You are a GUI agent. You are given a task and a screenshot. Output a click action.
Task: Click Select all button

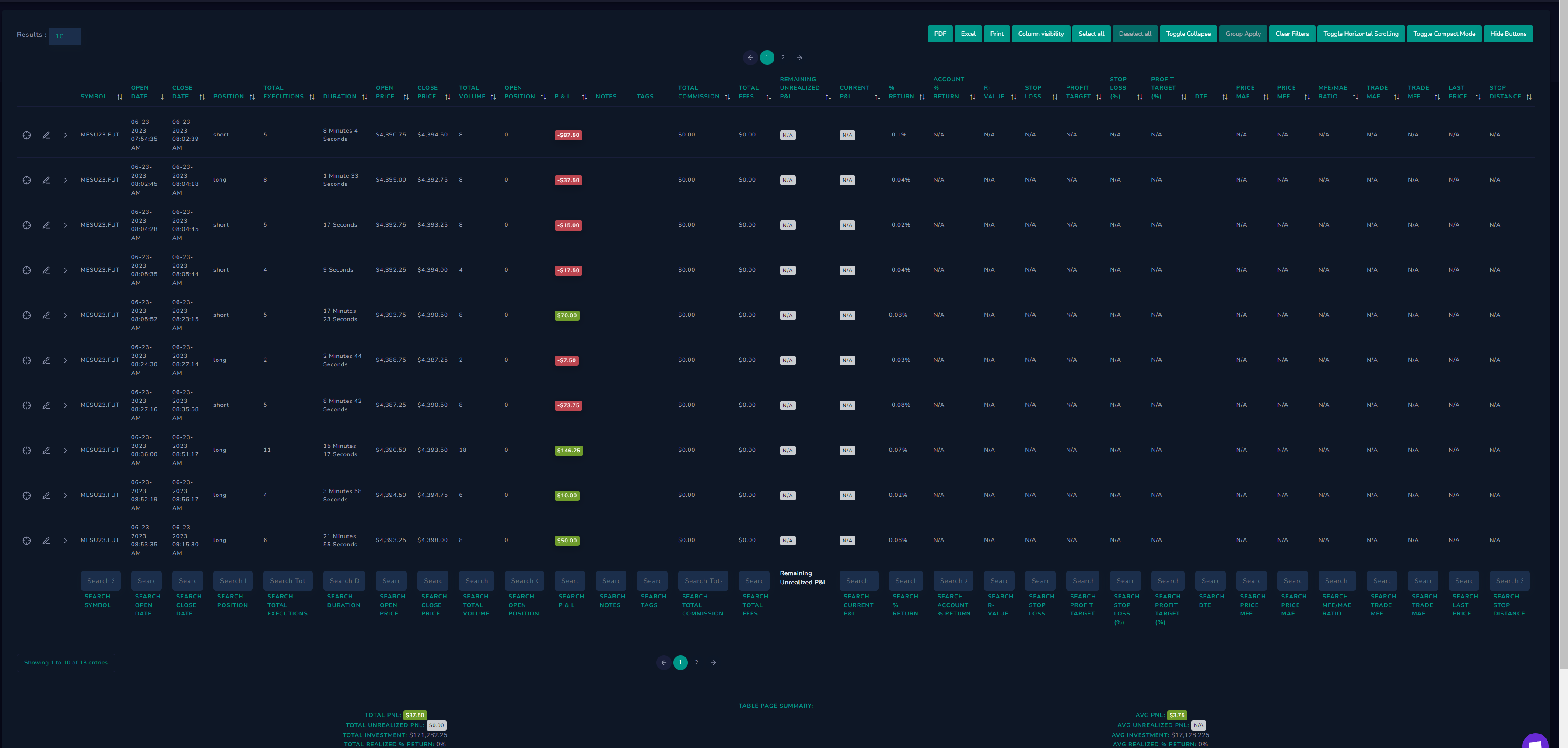[1092, 34]
